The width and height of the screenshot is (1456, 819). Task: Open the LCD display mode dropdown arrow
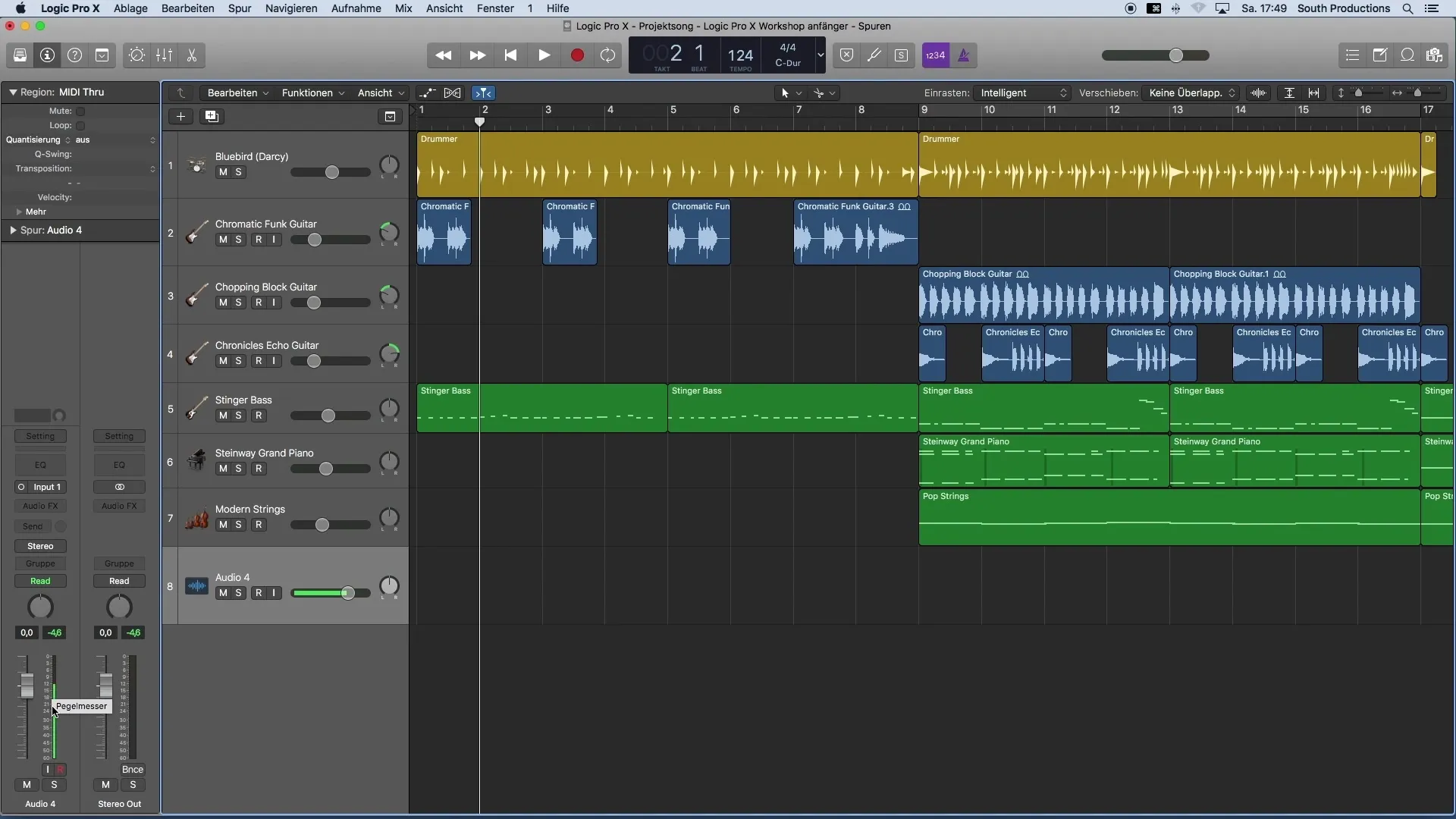click(x=820, y=55)
